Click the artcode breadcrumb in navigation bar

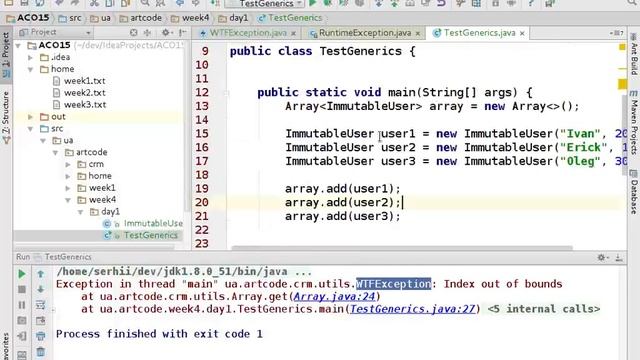click(x=141, y=18)
